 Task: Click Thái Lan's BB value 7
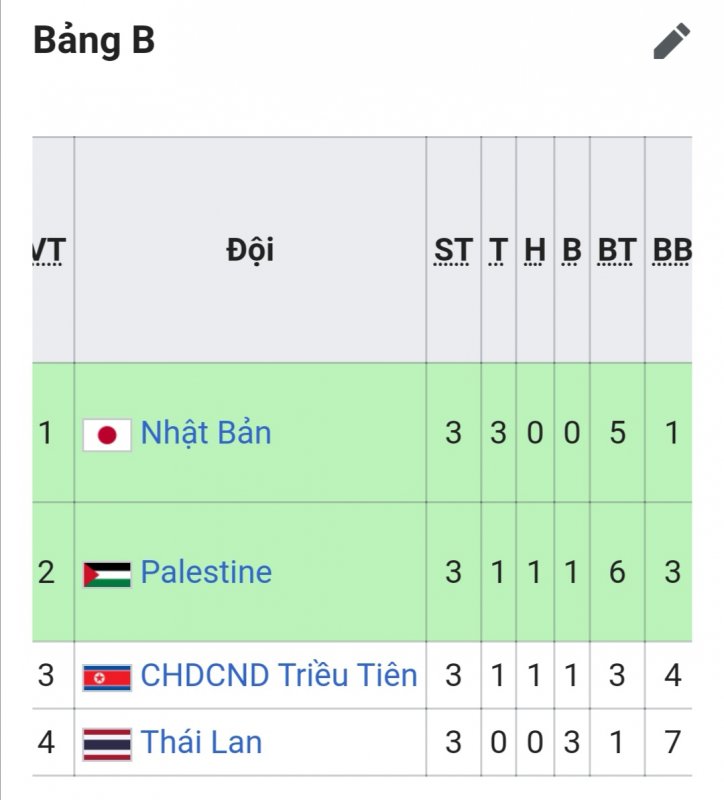point(672,742)
